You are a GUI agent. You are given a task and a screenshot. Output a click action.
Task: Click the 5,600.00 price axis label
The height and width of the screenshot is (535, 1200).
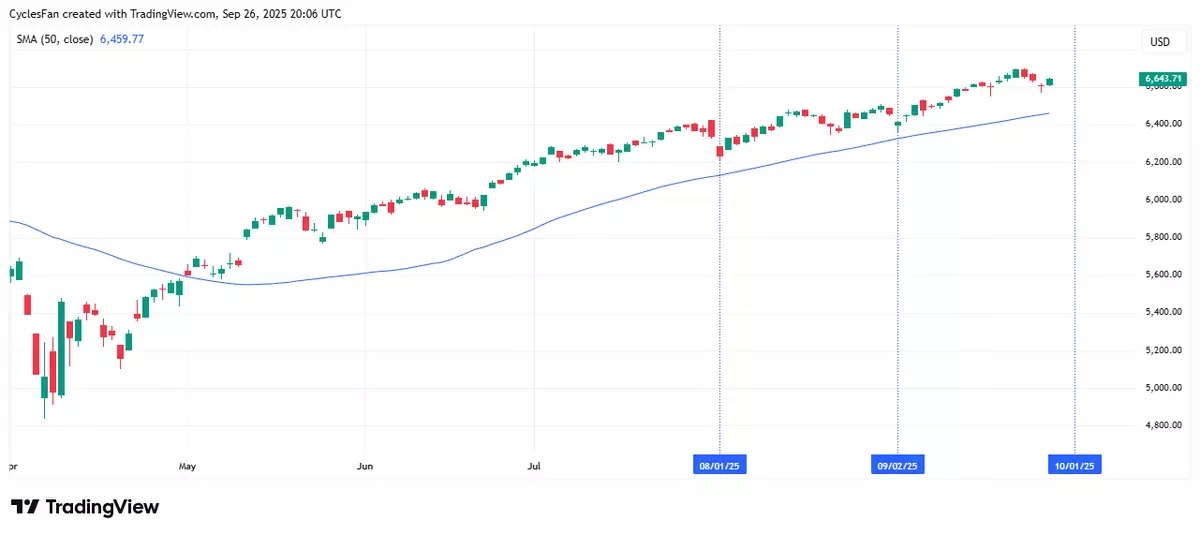[1162, 274]
